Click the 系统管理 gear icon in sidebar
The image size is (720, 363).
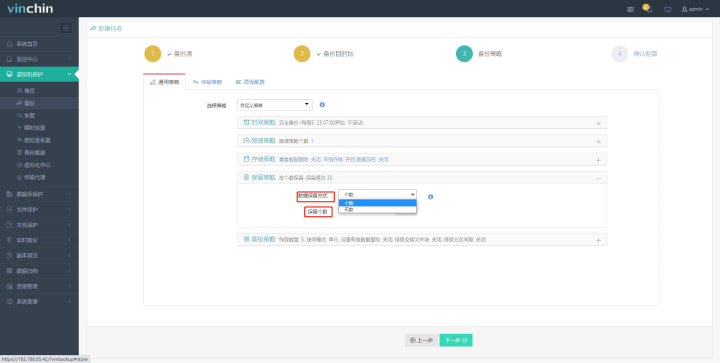[10, 302]
